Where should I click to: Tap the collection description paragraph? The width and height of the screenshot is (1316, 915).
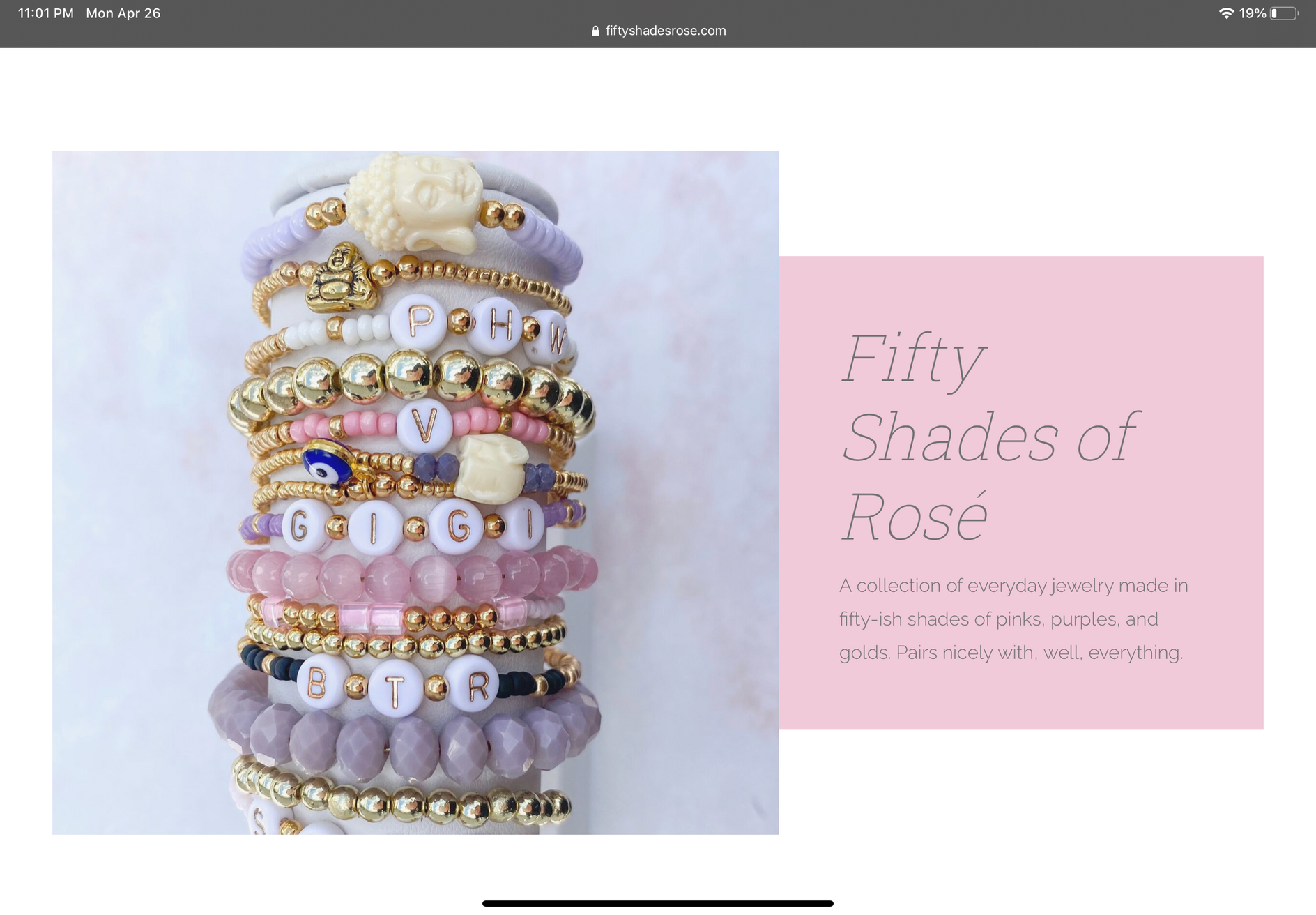(x=1013, y=619)
